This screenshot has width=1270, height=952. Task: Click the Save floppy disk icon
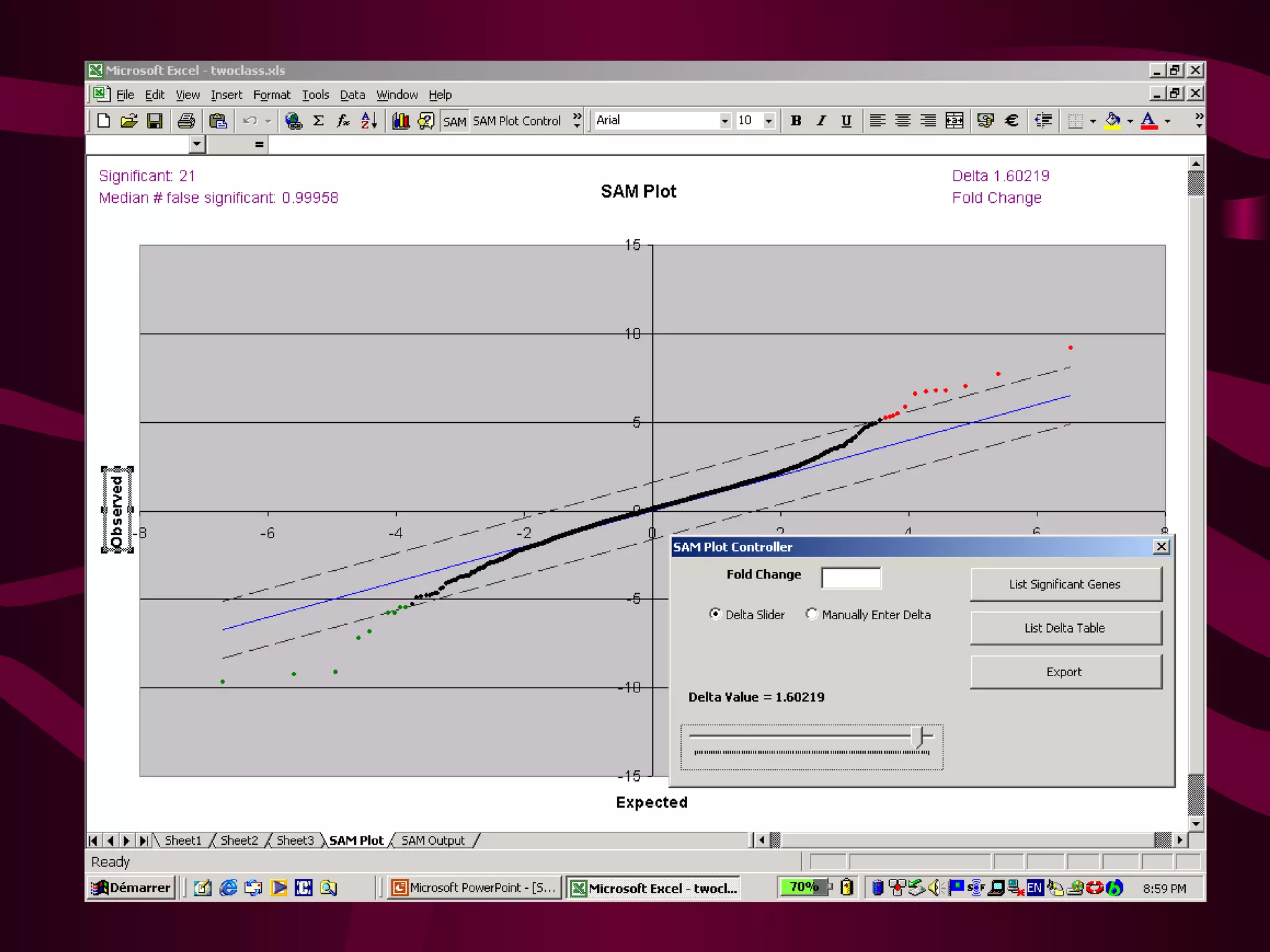click(154, 121)
